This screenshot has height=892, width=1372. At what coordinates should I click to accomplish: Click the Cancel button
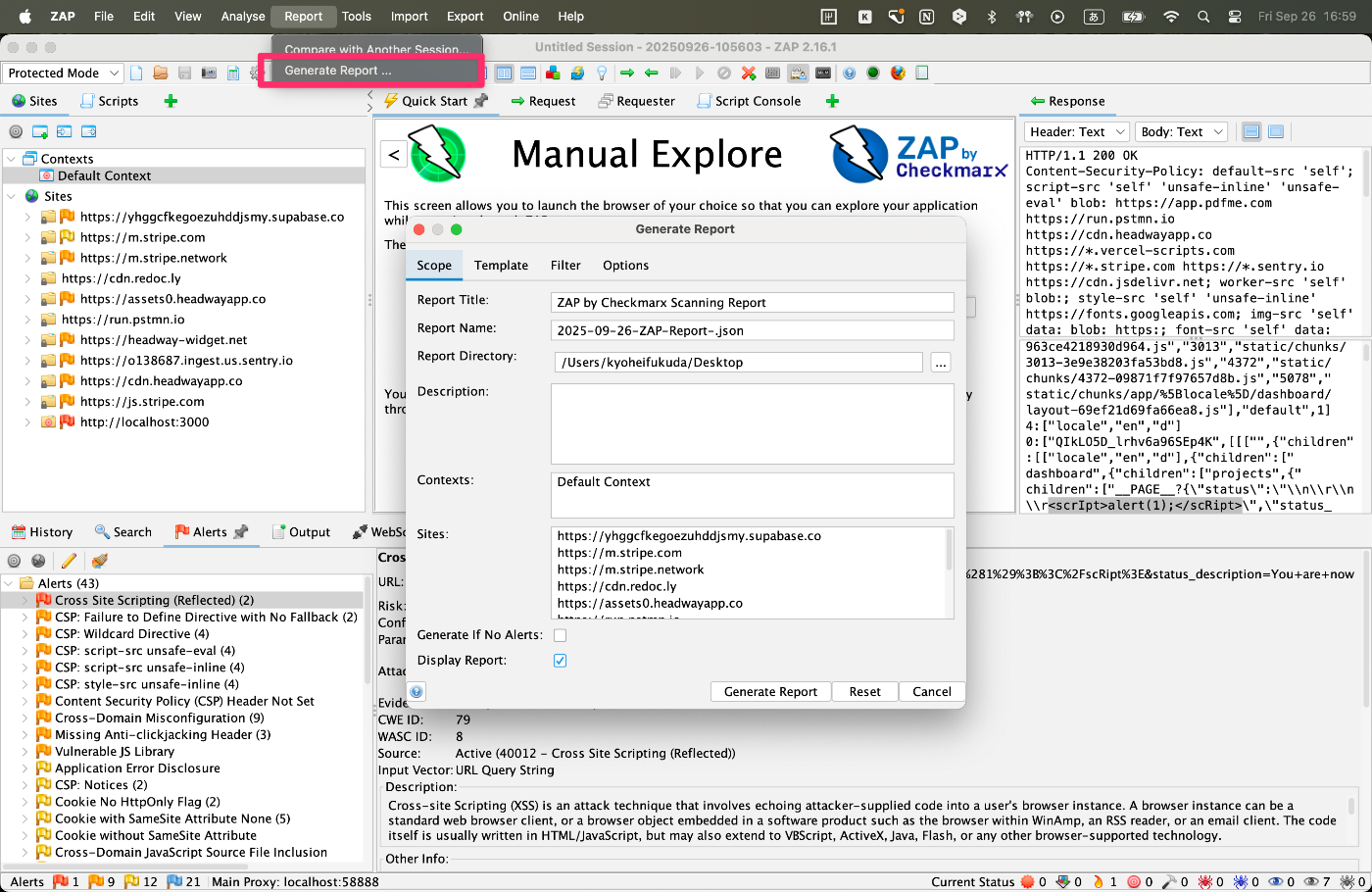[x=932, y=692]
